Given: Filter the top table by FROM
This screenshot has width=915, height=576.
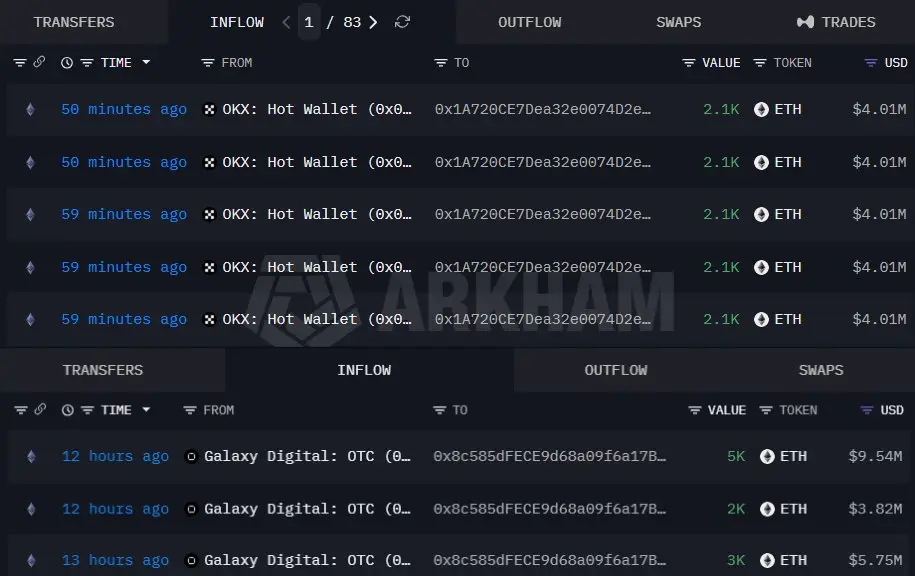Looking at the screenshot, I should click(208, 62).
